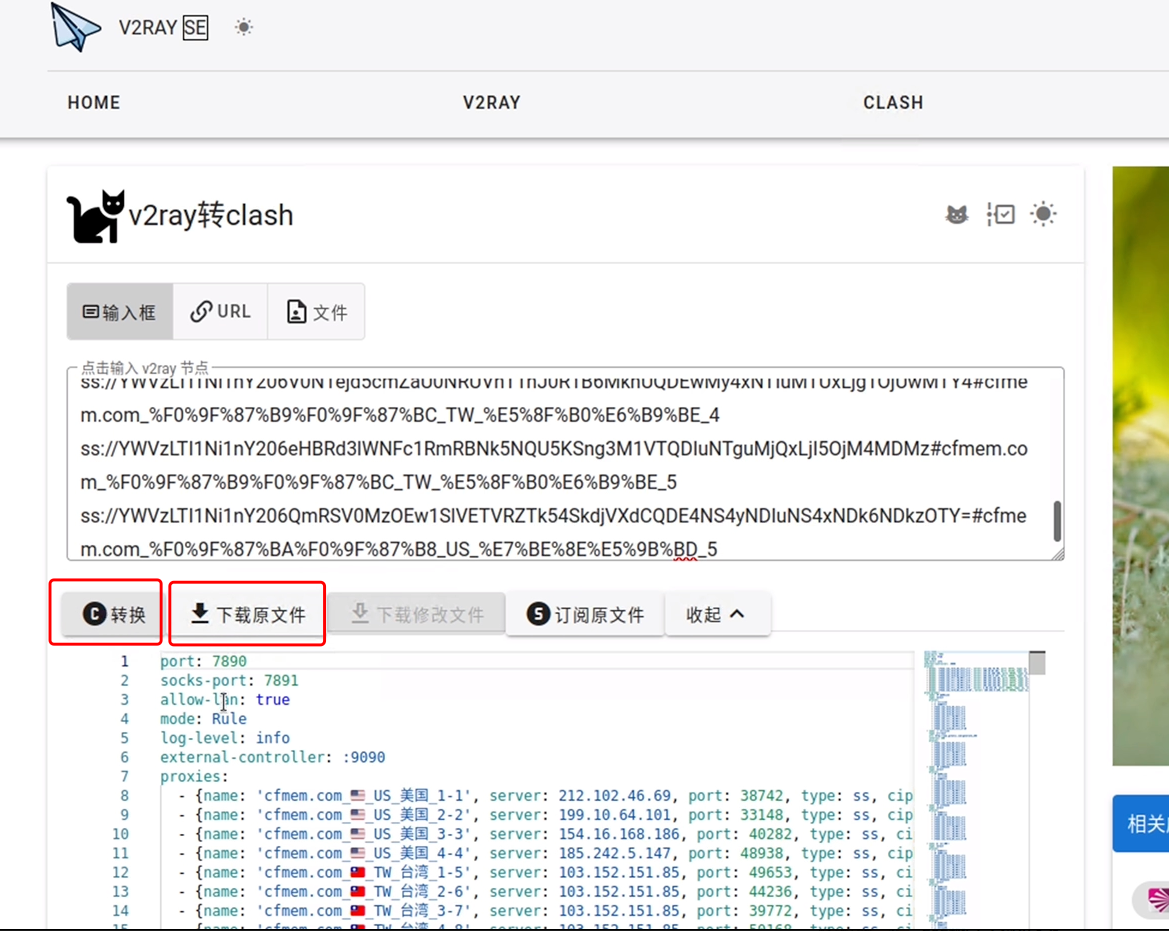1169x931 pixels.
Task: Click inside the v2ray node input textarea
Action: pos(565,464)
